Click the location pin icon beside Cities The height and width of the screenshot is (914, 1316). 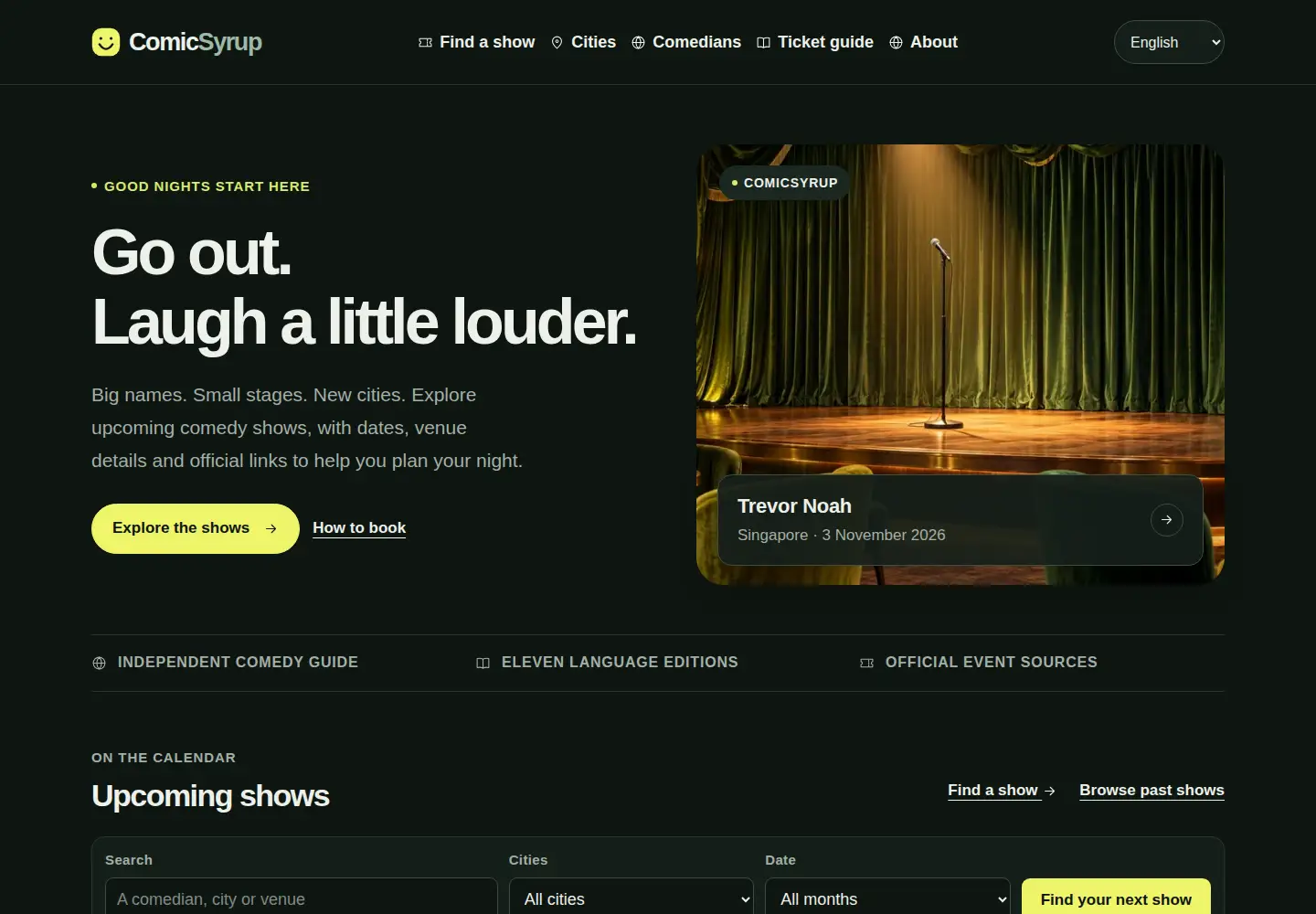pyautogui.click(x=557, y=43)
